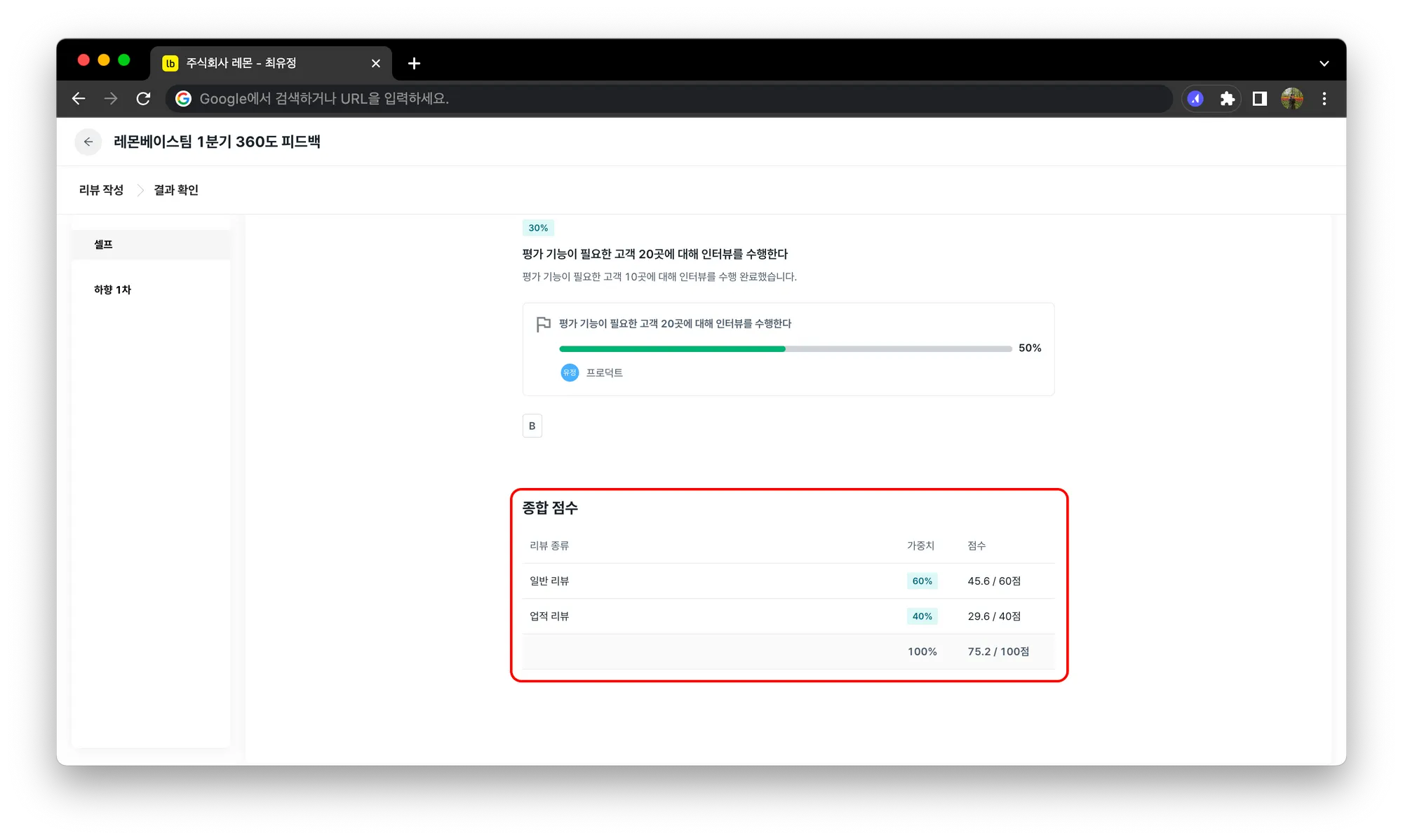This screenshot has height=840, width=1403.
Task: Go to the 리뷰 작성 step
Action: [101, 190]
